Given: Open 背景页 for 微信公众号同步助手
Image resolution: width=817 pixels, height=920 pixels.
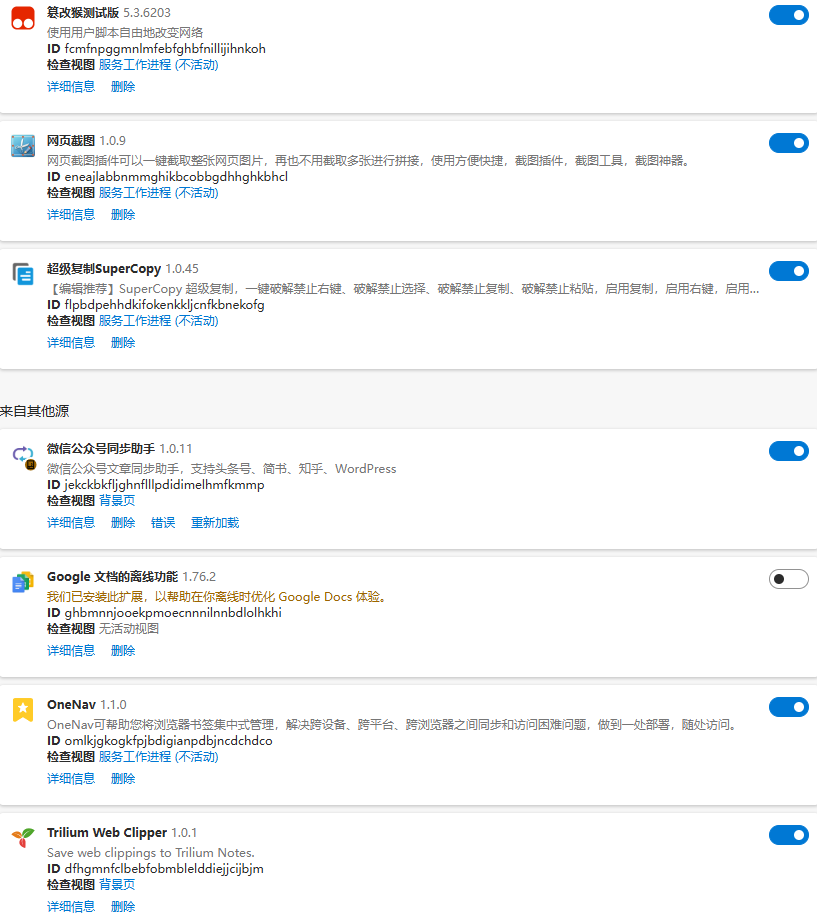Looking at the screenshot, I should (117, 500).
